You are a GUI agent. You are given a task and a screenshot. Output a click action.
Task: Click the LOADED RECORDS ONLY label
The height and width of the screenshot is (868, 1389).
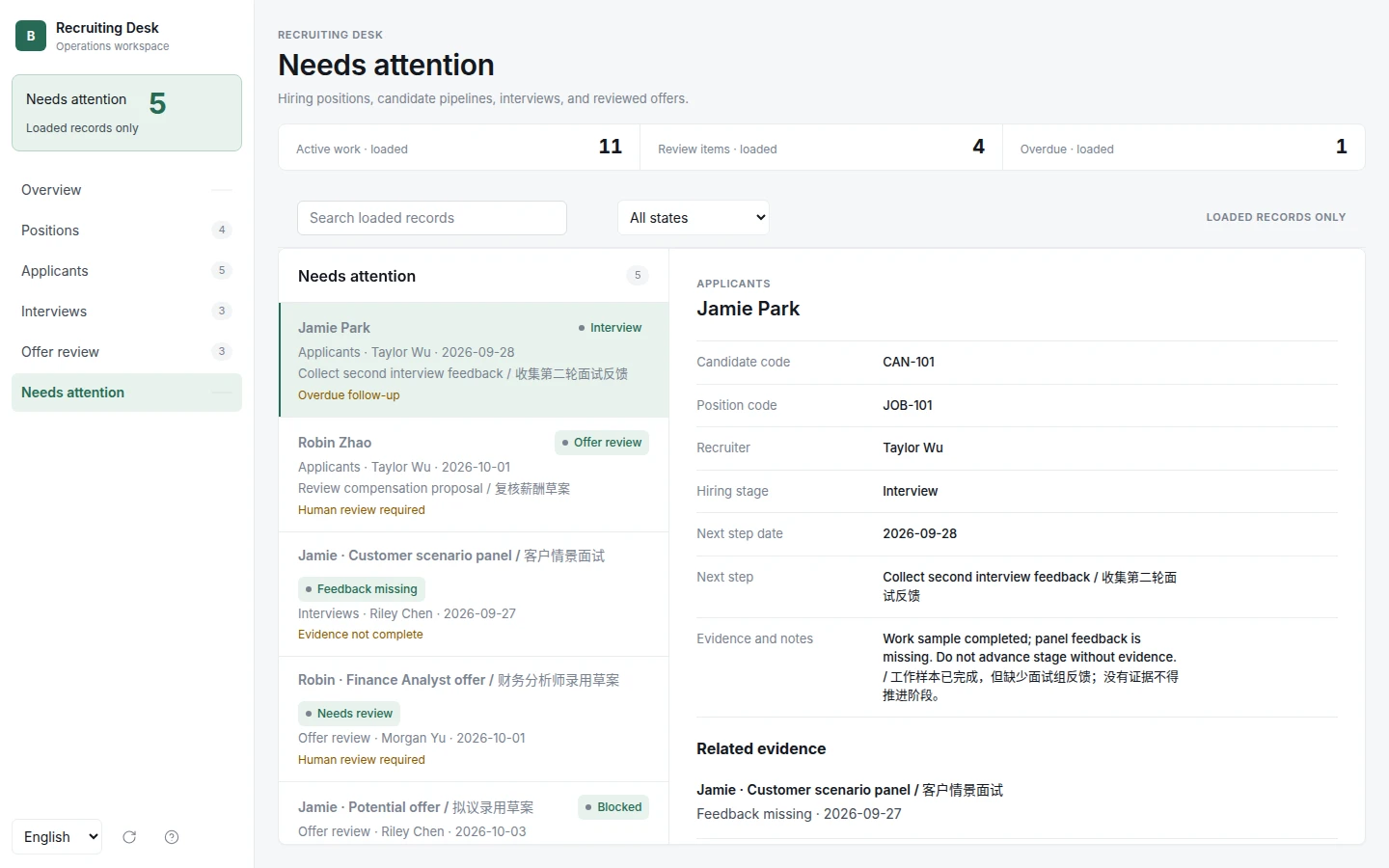point(1275,218)
